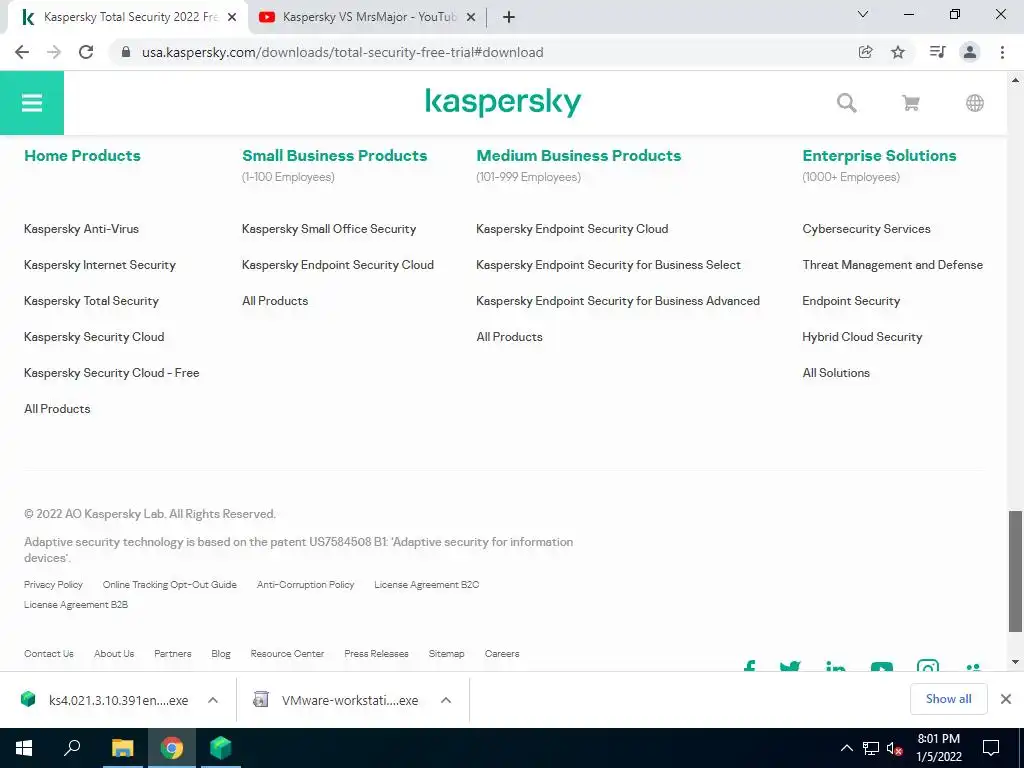Click the page vertical scrollbar thumb
Screen dimensions: 1024x768
[x=1015, y=571]
